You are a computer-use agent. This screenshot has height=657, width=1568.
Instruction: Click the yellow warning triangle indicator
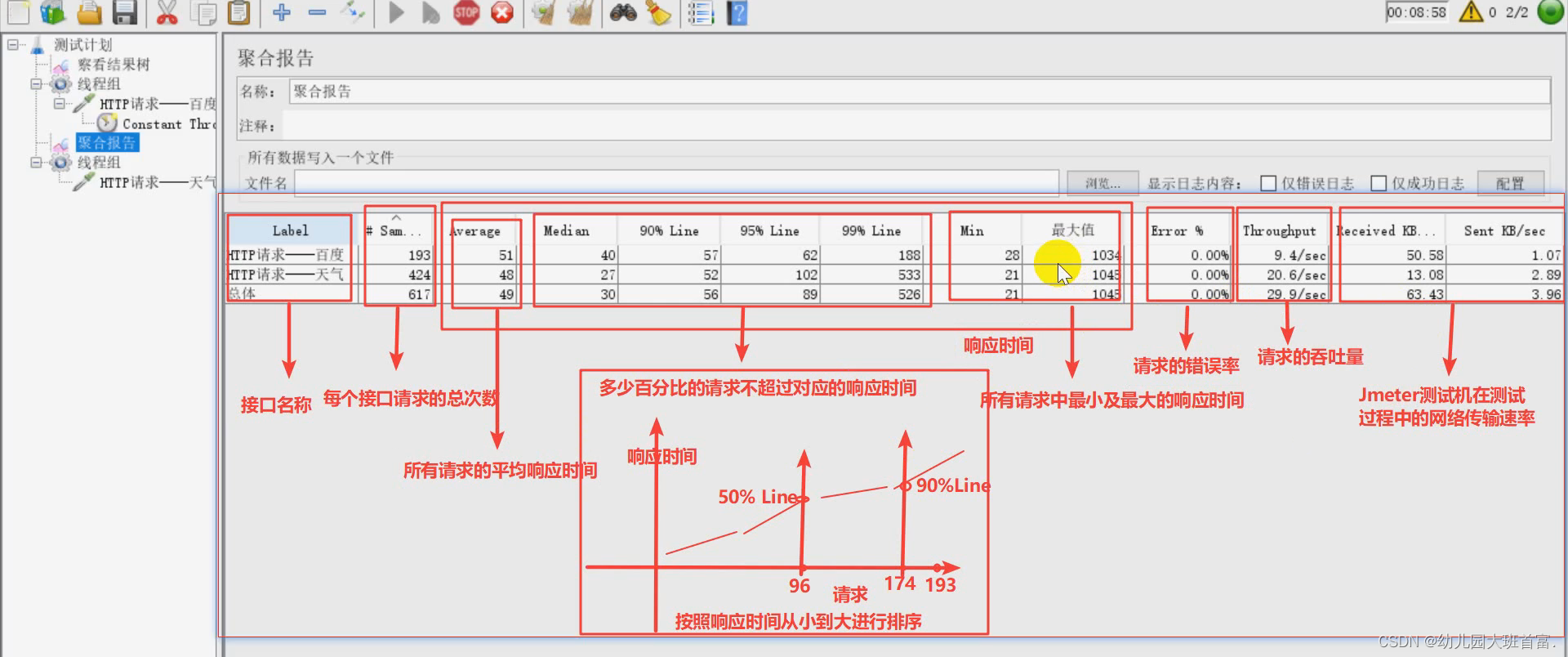click(1471, 11)
